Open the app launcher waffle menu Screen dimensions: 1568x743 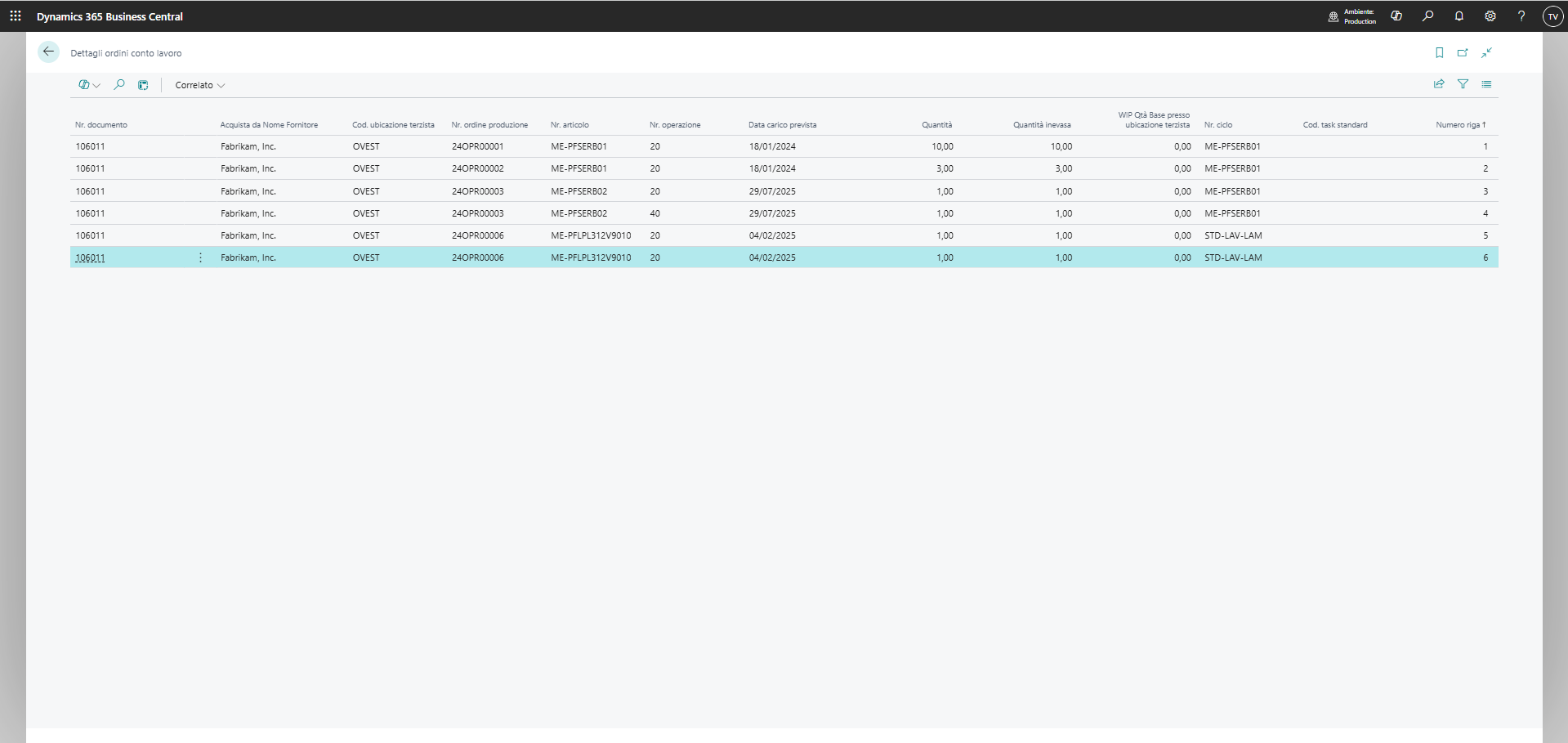coord(15,16)
